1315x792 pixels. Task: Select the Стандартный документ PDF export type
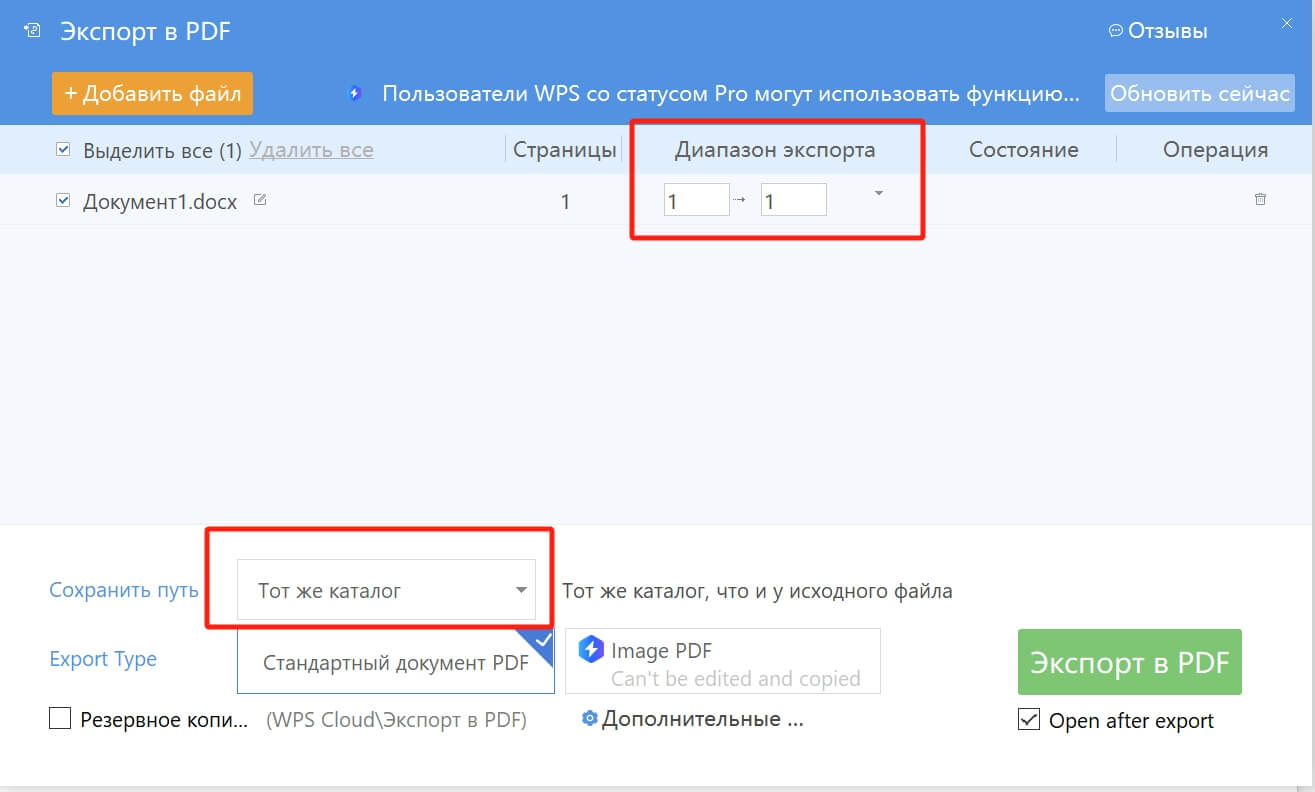[394, 662]
